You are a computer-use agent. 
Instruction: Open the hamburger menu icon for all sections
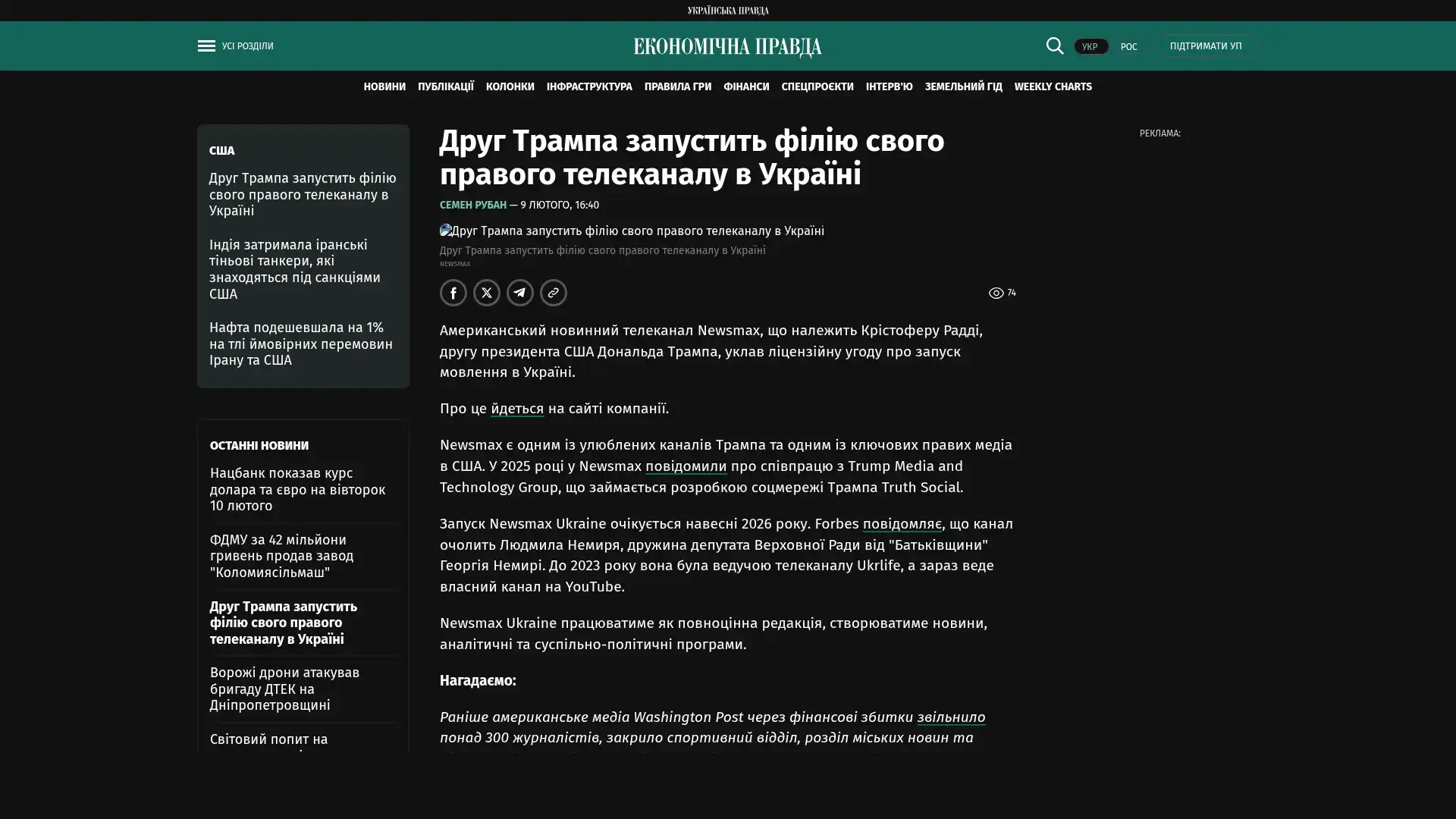click(x=206, y=46)
